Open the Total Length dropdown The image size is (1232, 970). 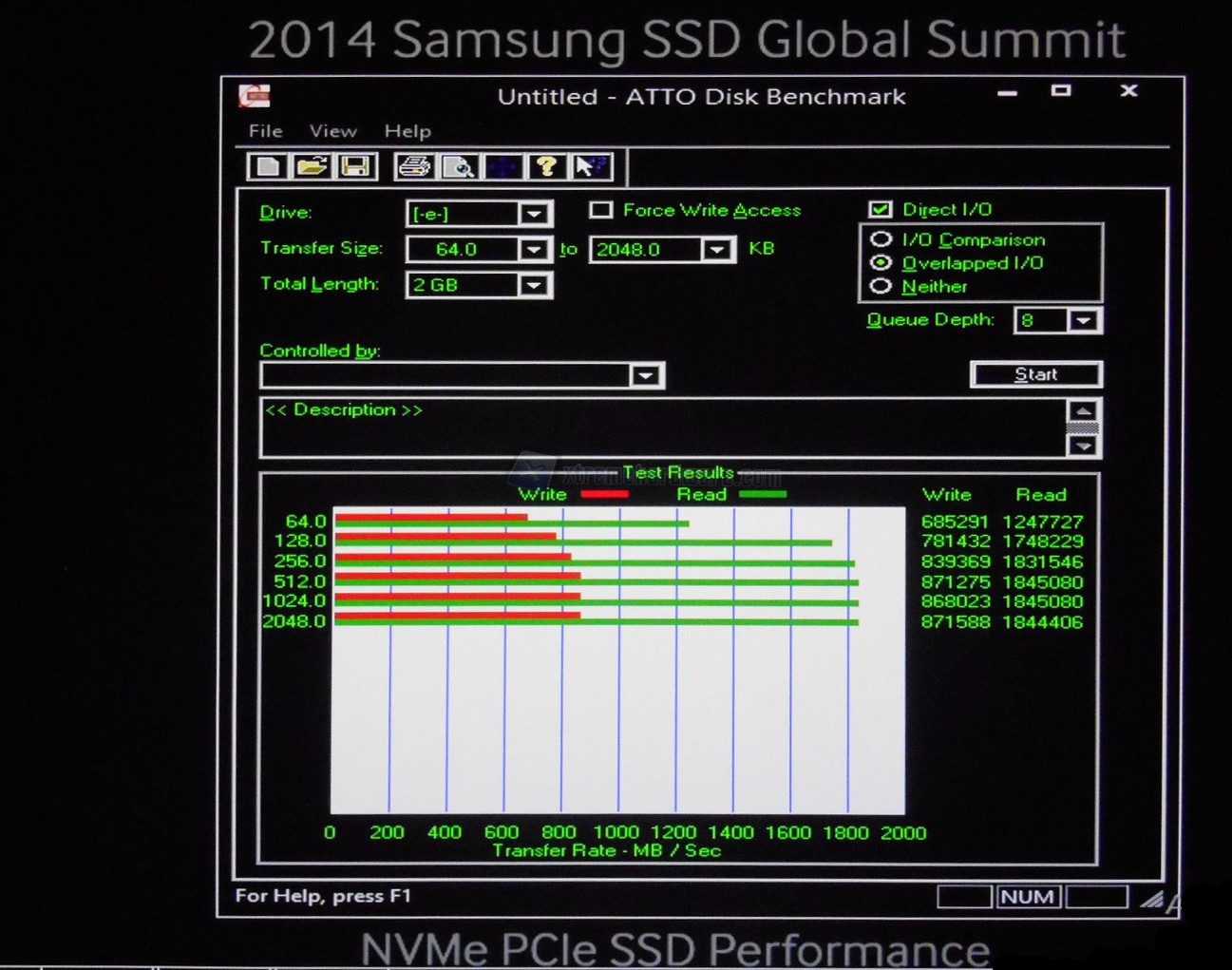point(534,285)
